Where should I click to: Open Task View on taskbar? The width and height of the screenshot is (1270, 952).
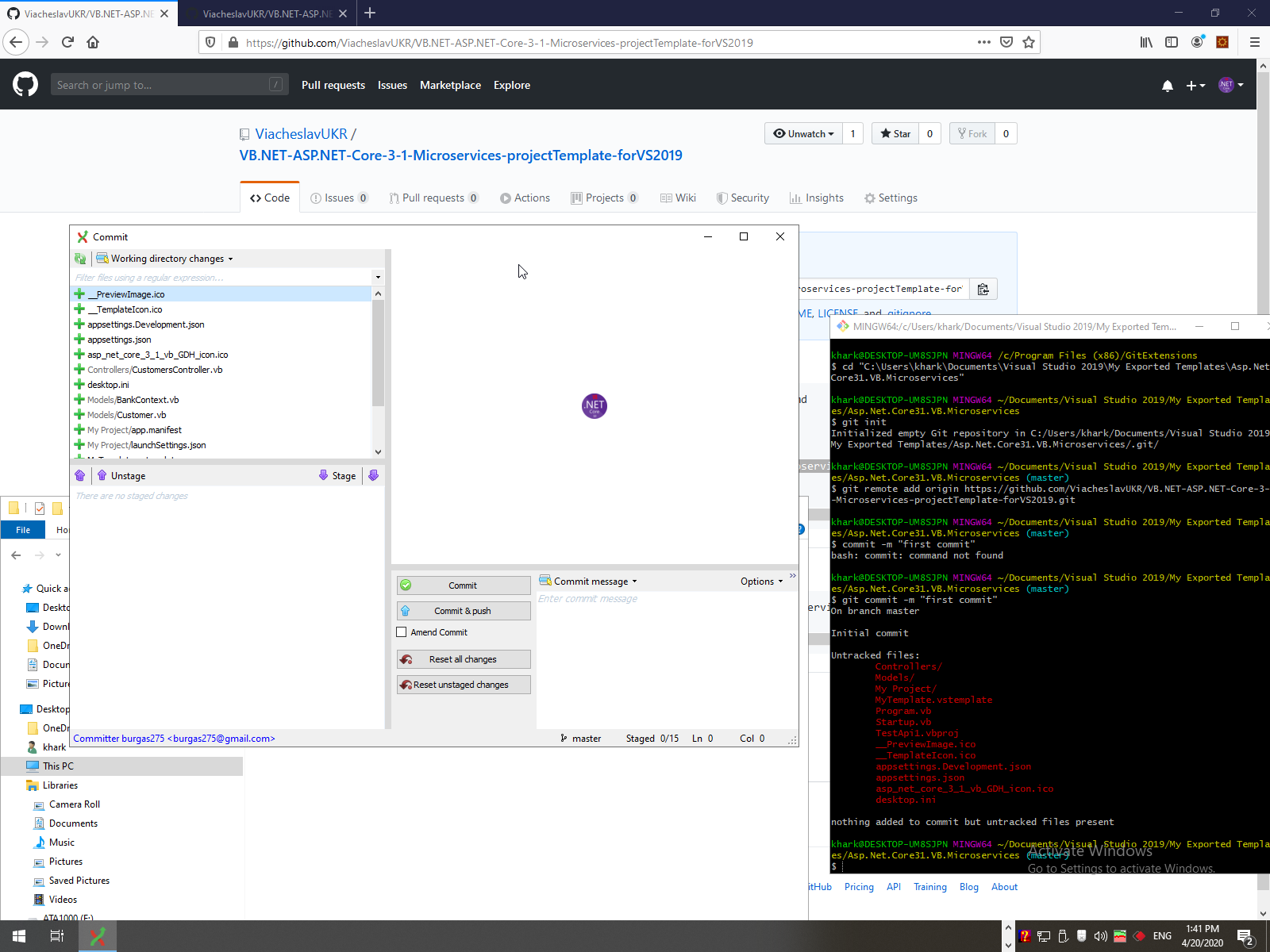coord(57,936)
